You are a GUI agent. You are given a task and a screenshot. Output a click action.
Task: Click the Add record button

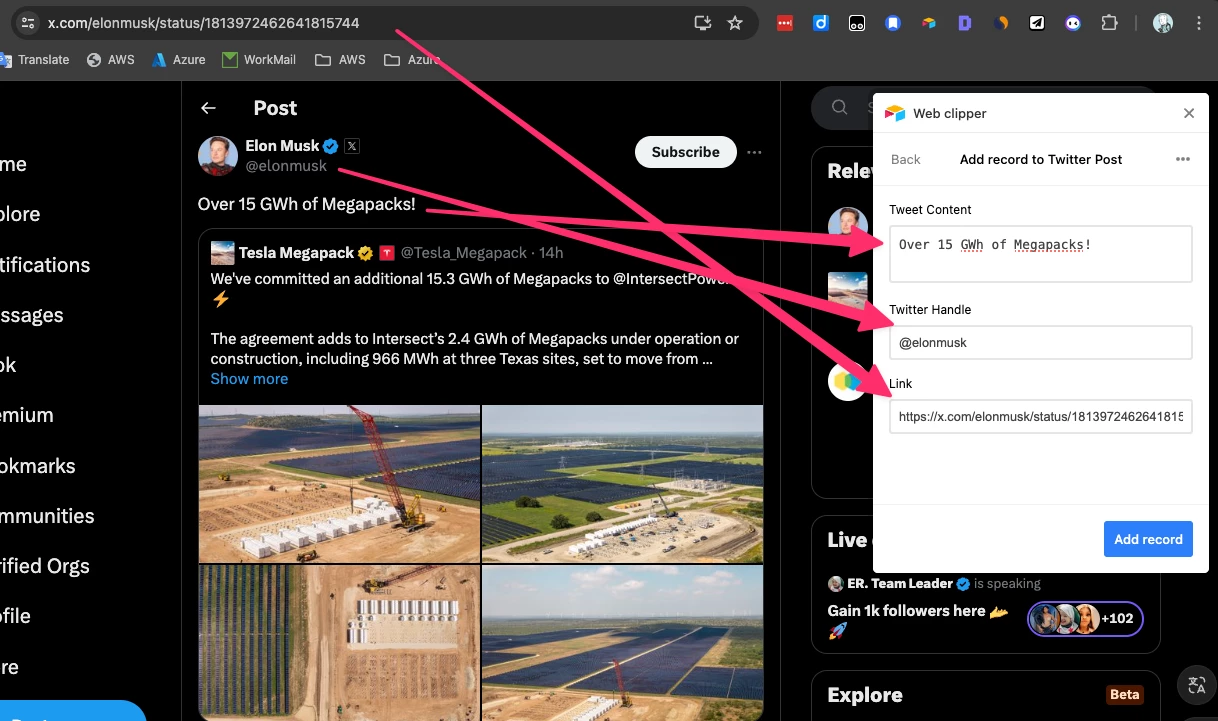coord(1148,539)
